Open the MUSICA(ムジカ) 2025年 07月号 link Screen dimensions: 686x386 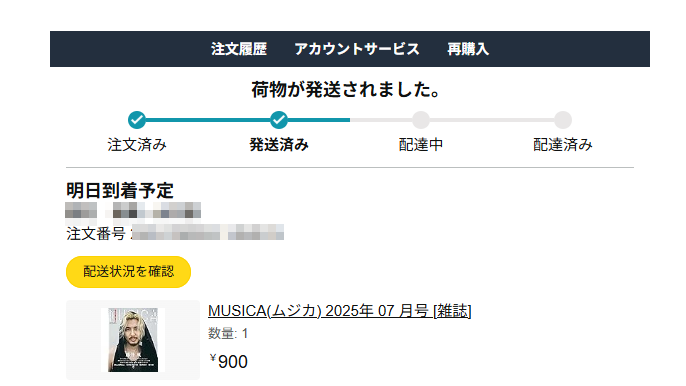pyautogui.click(x=340, y=311)
